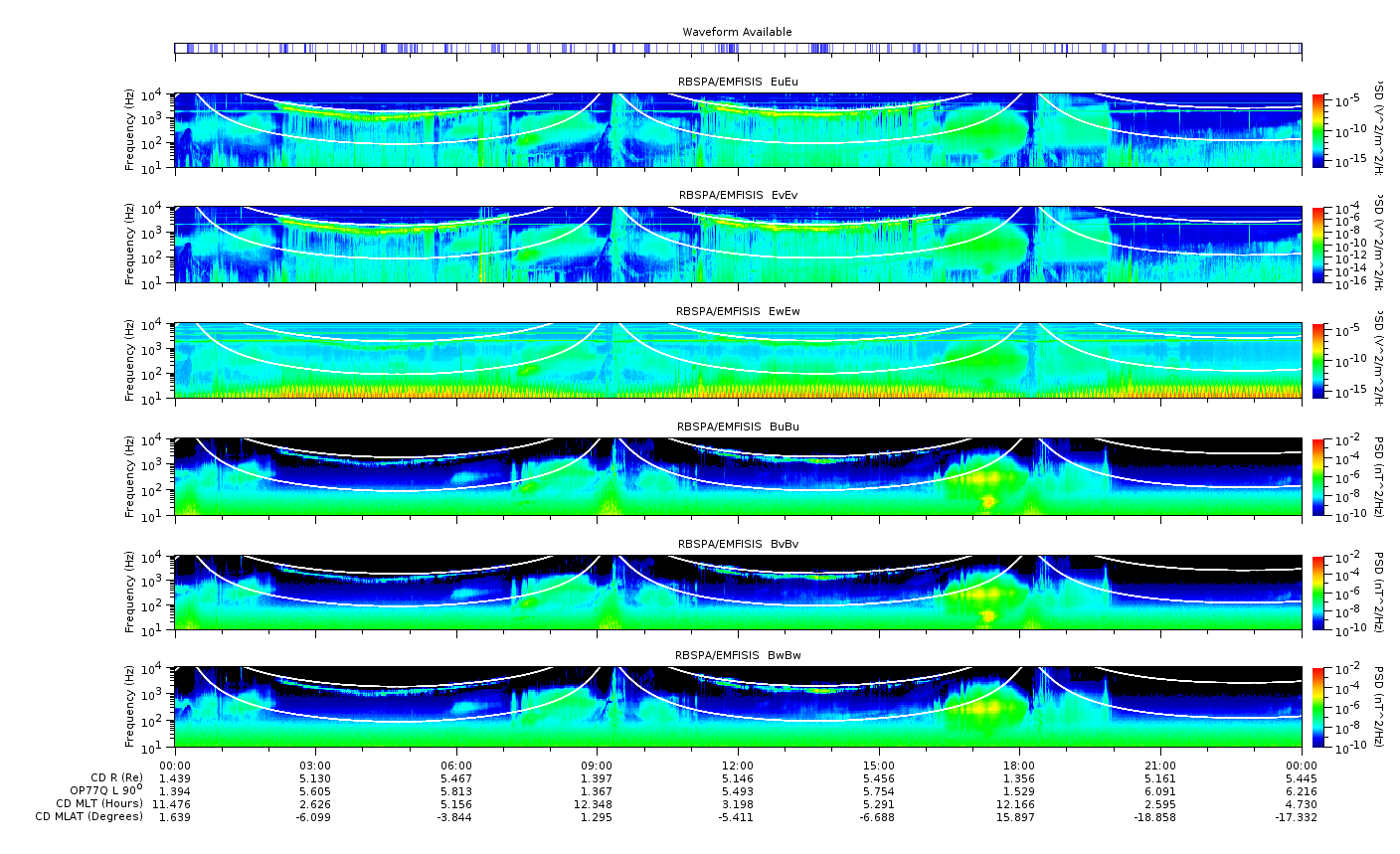1400x854 pixels.
Task: Click the 'RBSPA/EMFISIS EwEw' panel title
Action: [738, 311]
